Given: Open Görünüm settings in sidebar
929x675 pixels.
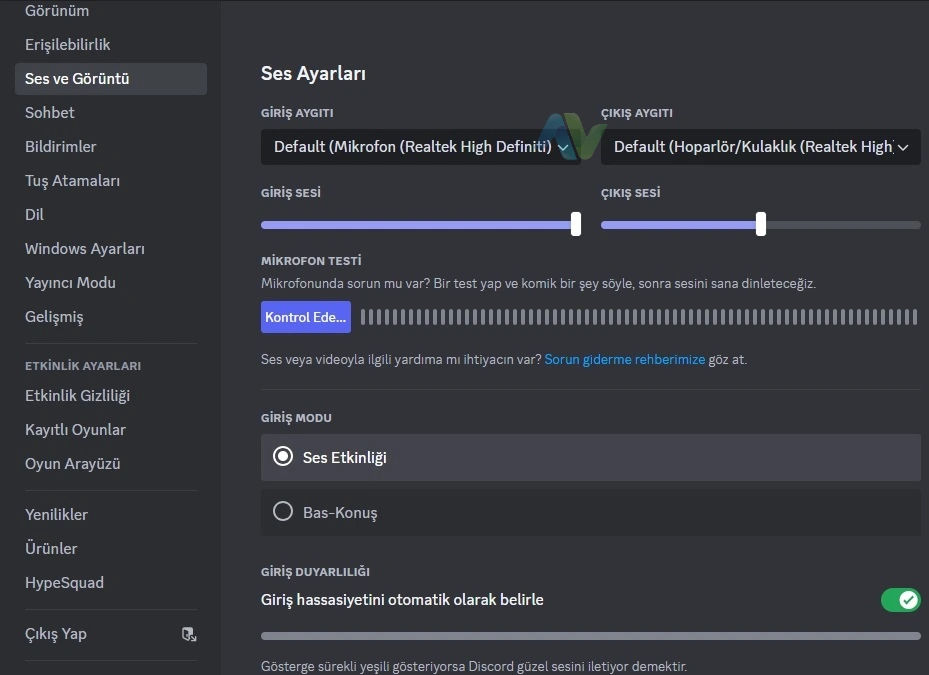Looking at the screenshot, I should point(57,11).
